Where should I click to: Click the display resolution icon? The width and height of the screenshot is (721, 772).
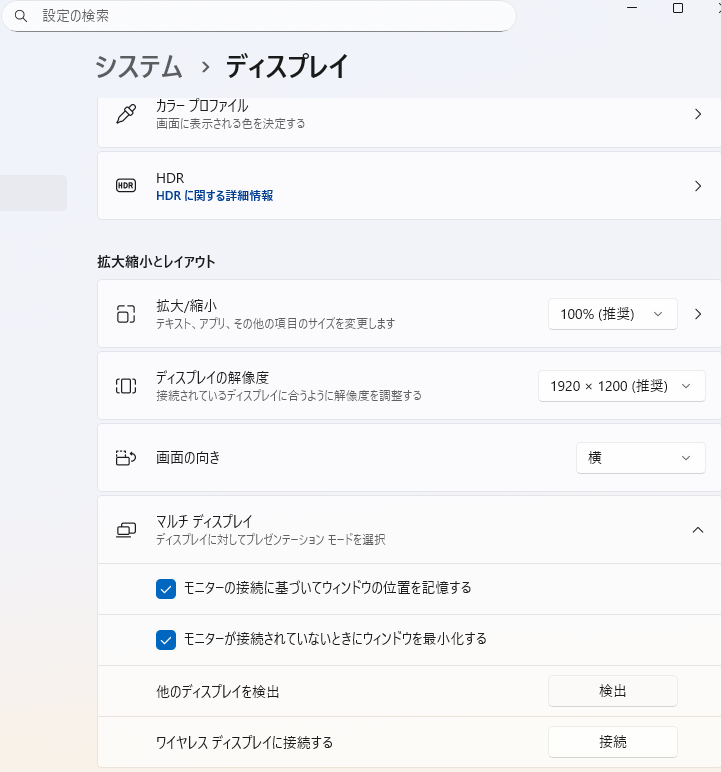tap(126, 386)
